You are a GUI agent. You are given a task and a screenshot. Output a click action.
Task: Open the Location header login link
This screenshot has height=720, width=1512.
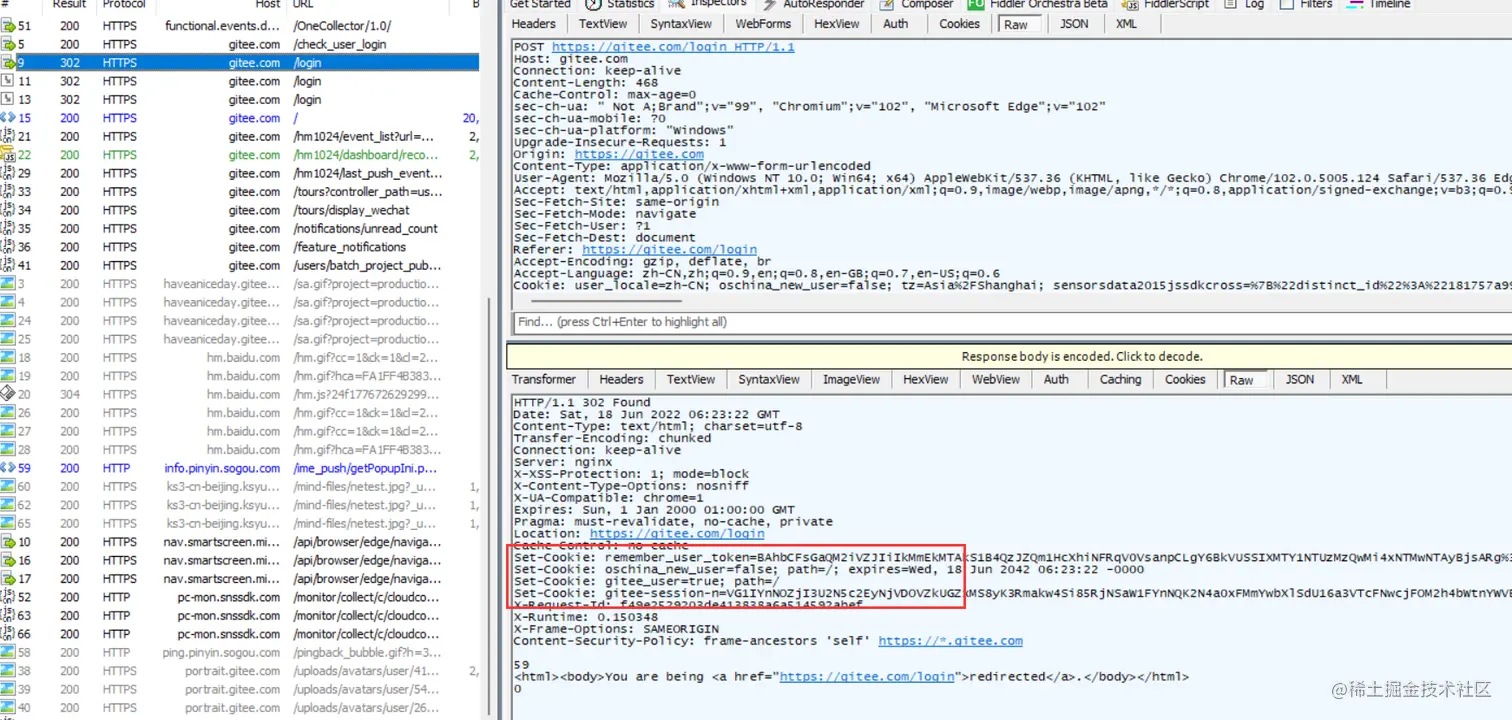point(676,534)
